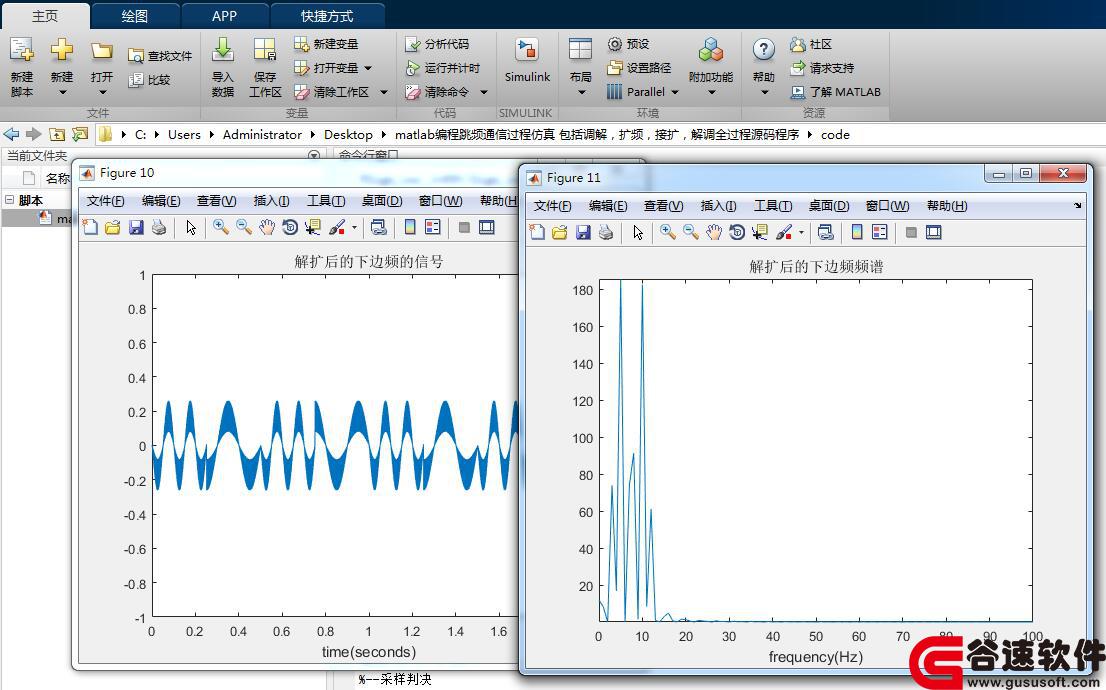Toggle Insert Legend in Figure 10
Viewport: 1106px width, 690px height.
pyautogui.click(x=433, y=227)
